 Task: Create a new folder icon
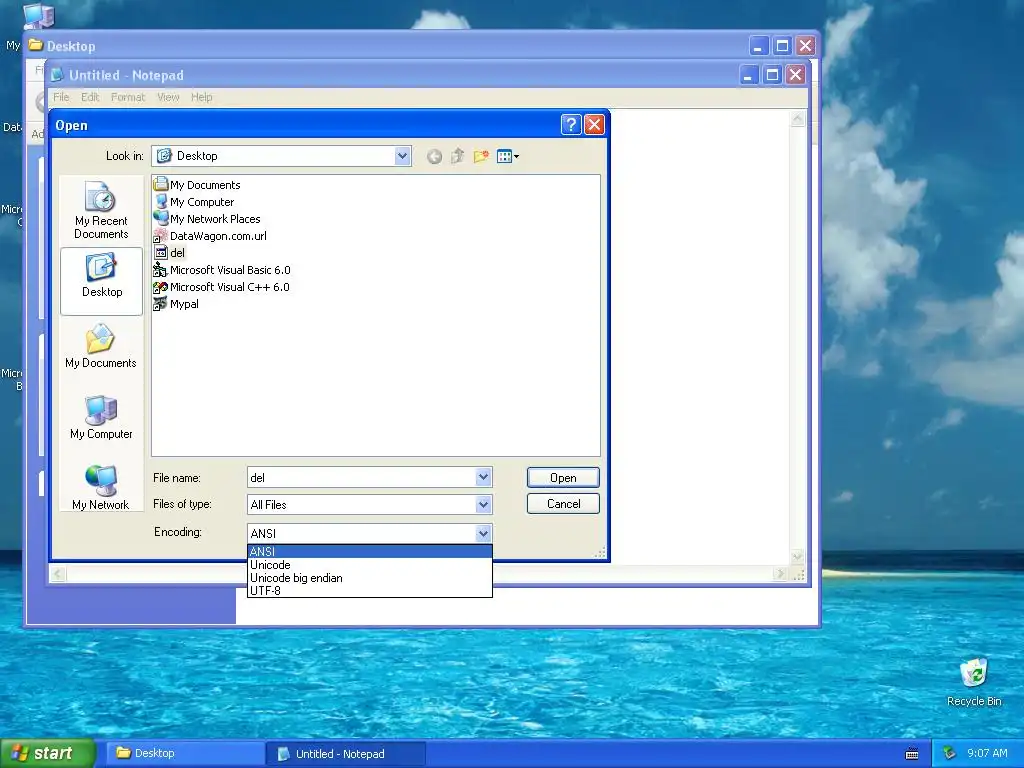click(481, 156)
